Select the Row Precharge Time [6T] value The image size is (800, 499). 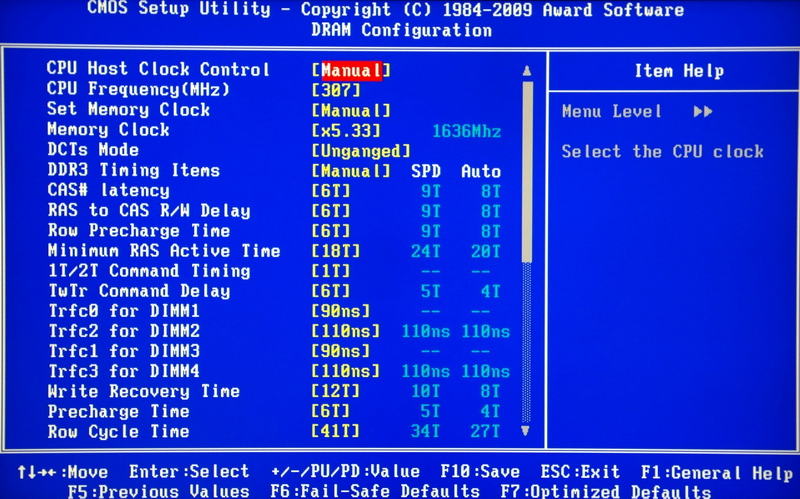pos(331,231)
